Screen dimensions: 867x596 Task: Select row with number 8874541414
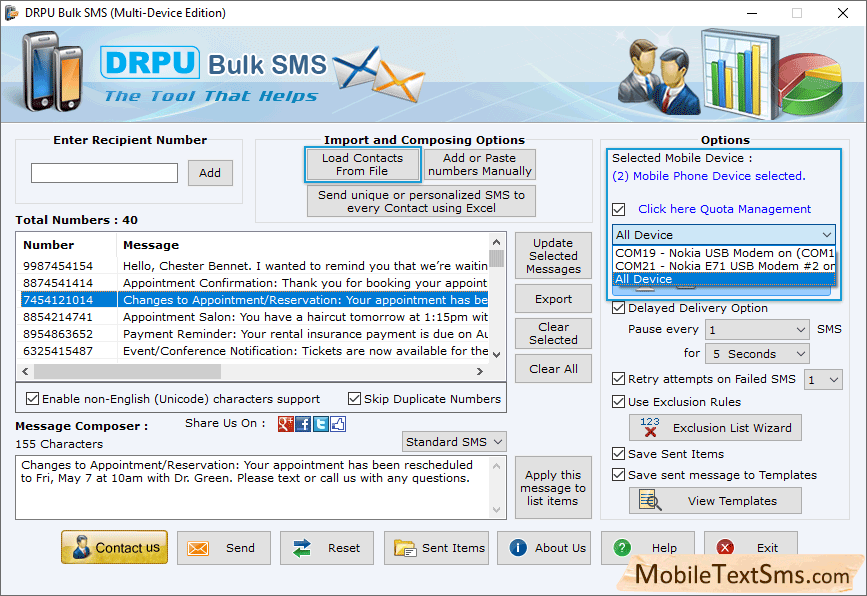[x=254, y=283]
